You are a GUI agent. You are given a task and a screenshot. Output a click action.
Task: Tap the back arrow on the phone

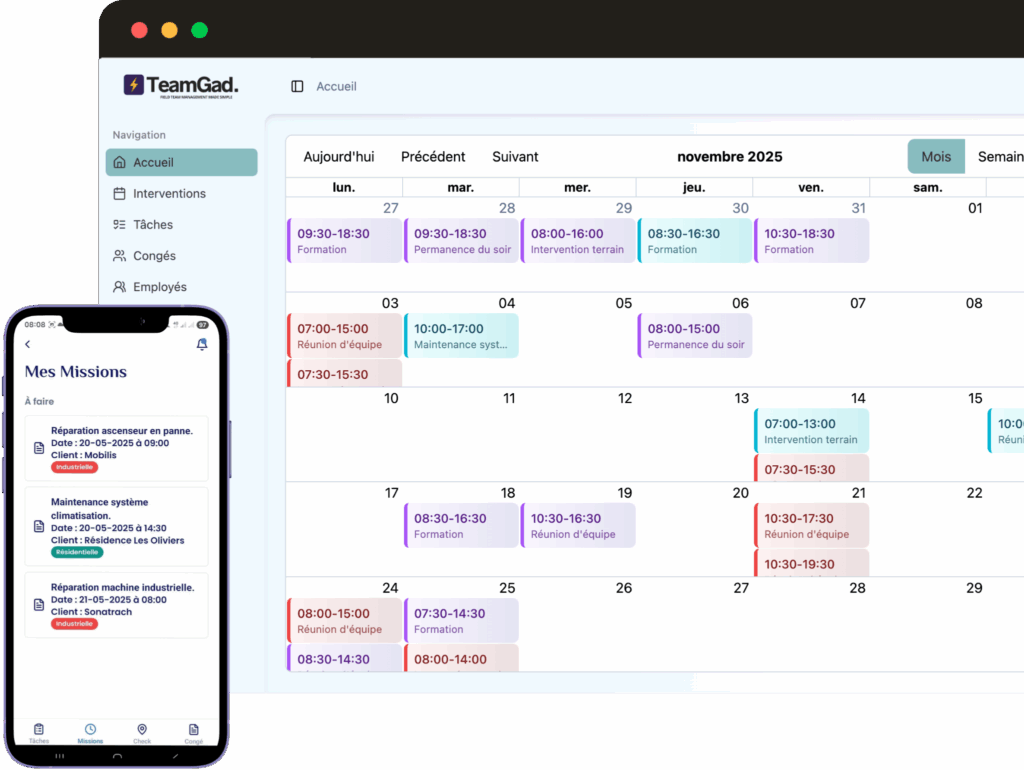click(x=28, y=344)
